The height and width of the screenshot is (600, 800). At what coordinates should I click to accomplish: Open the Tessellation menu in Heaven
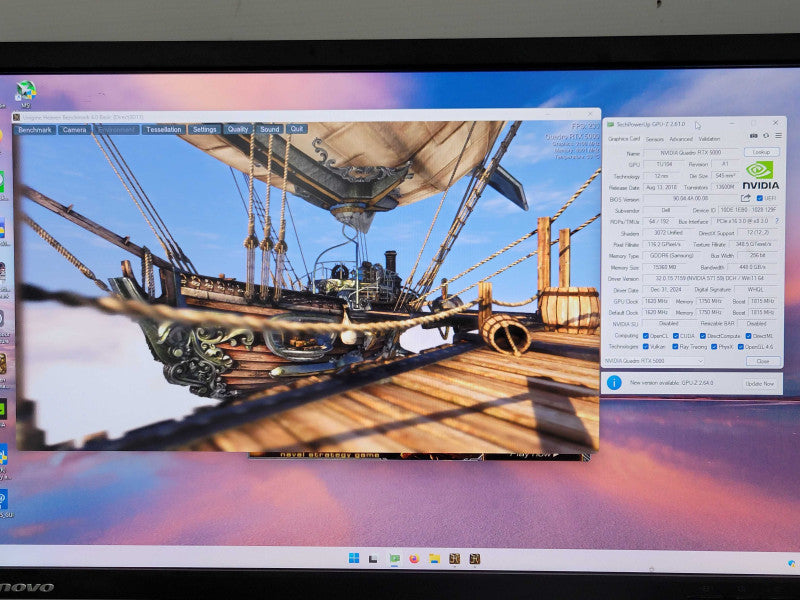pyautogui.click(x=164, y=130)
